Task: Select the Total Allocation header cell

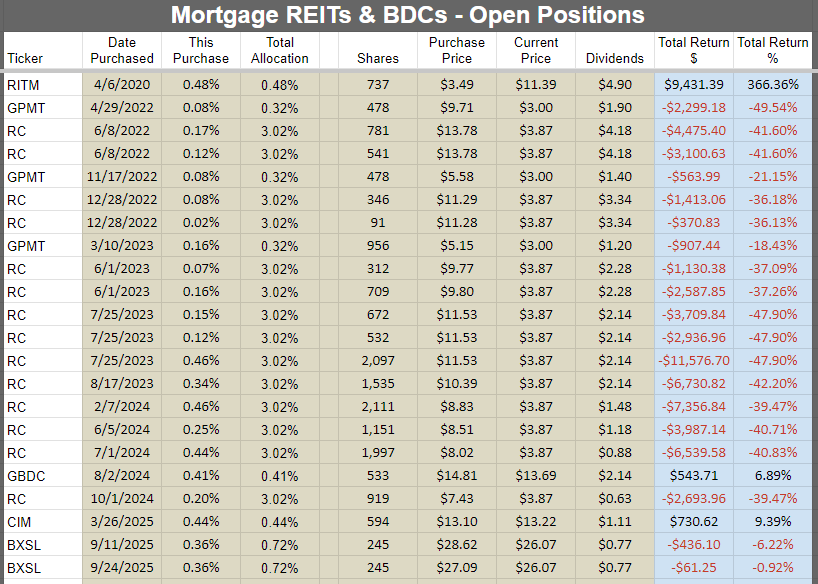Action: 280,50
